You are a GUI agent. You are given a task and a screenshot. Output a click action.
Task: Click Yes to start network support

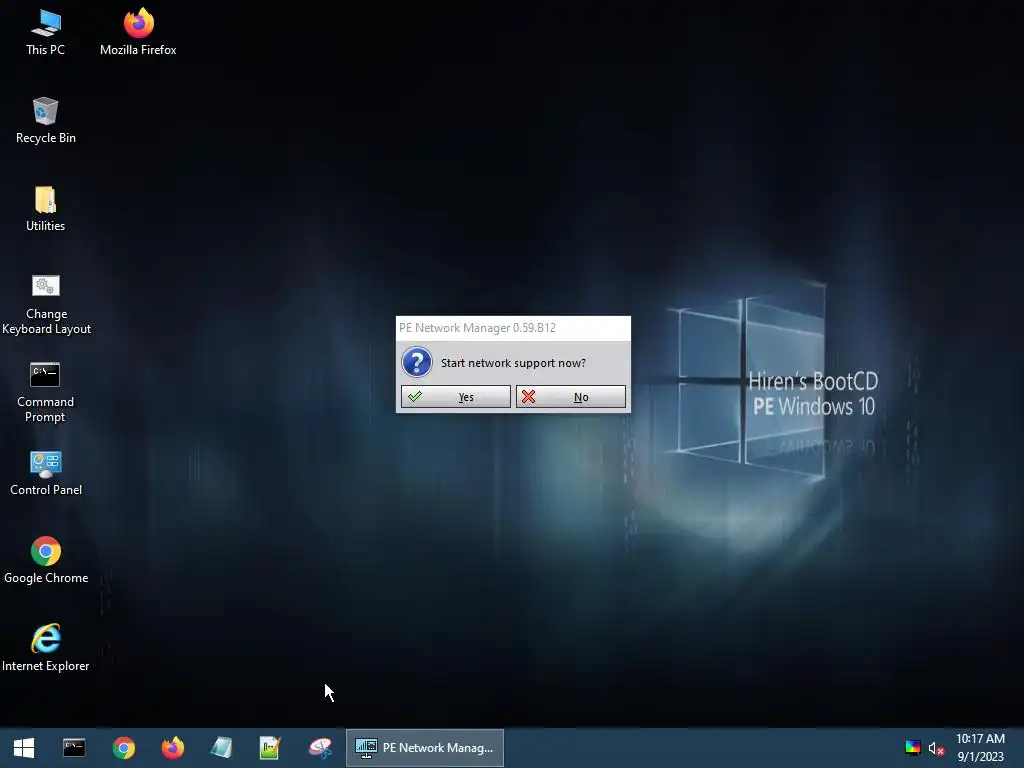coord(456,397)
